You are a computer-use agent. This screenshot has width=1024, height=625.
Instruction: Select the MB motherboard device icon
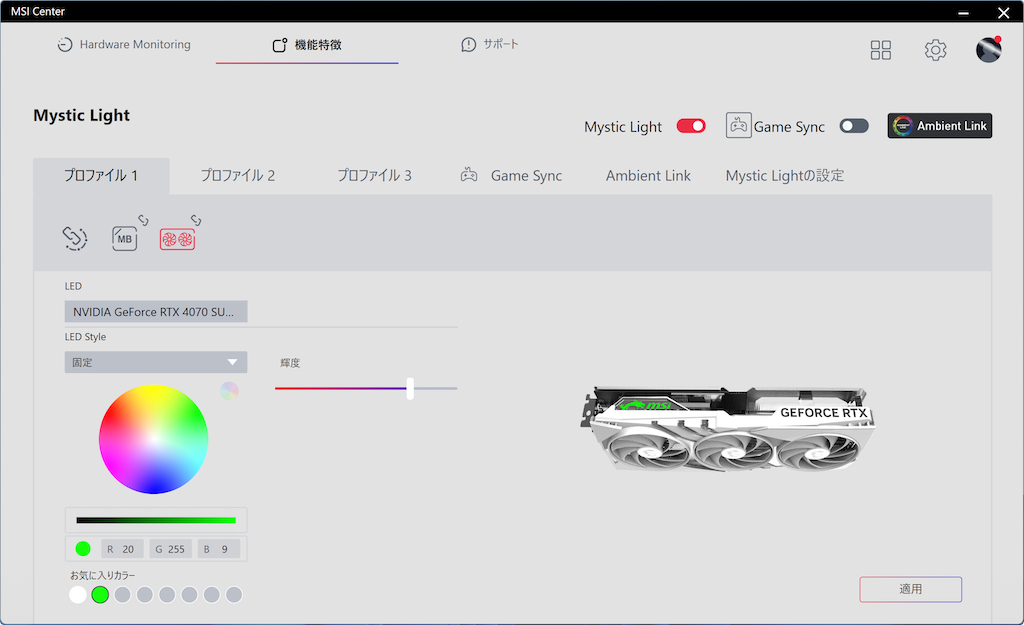pyautogui.click(x=124, y=239)
